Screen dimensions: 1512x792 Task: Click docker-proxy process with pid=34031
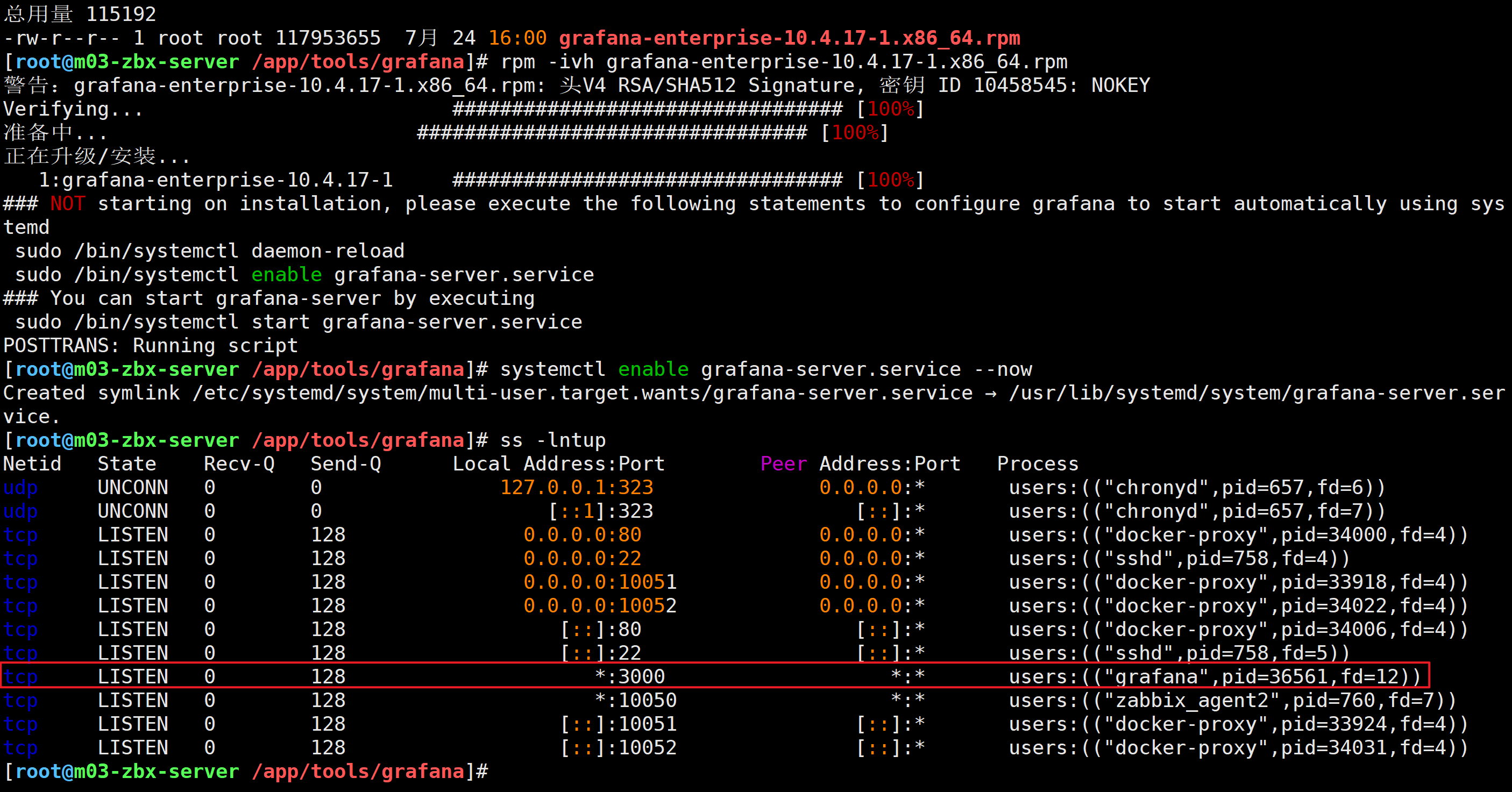tap(1238, 748)
